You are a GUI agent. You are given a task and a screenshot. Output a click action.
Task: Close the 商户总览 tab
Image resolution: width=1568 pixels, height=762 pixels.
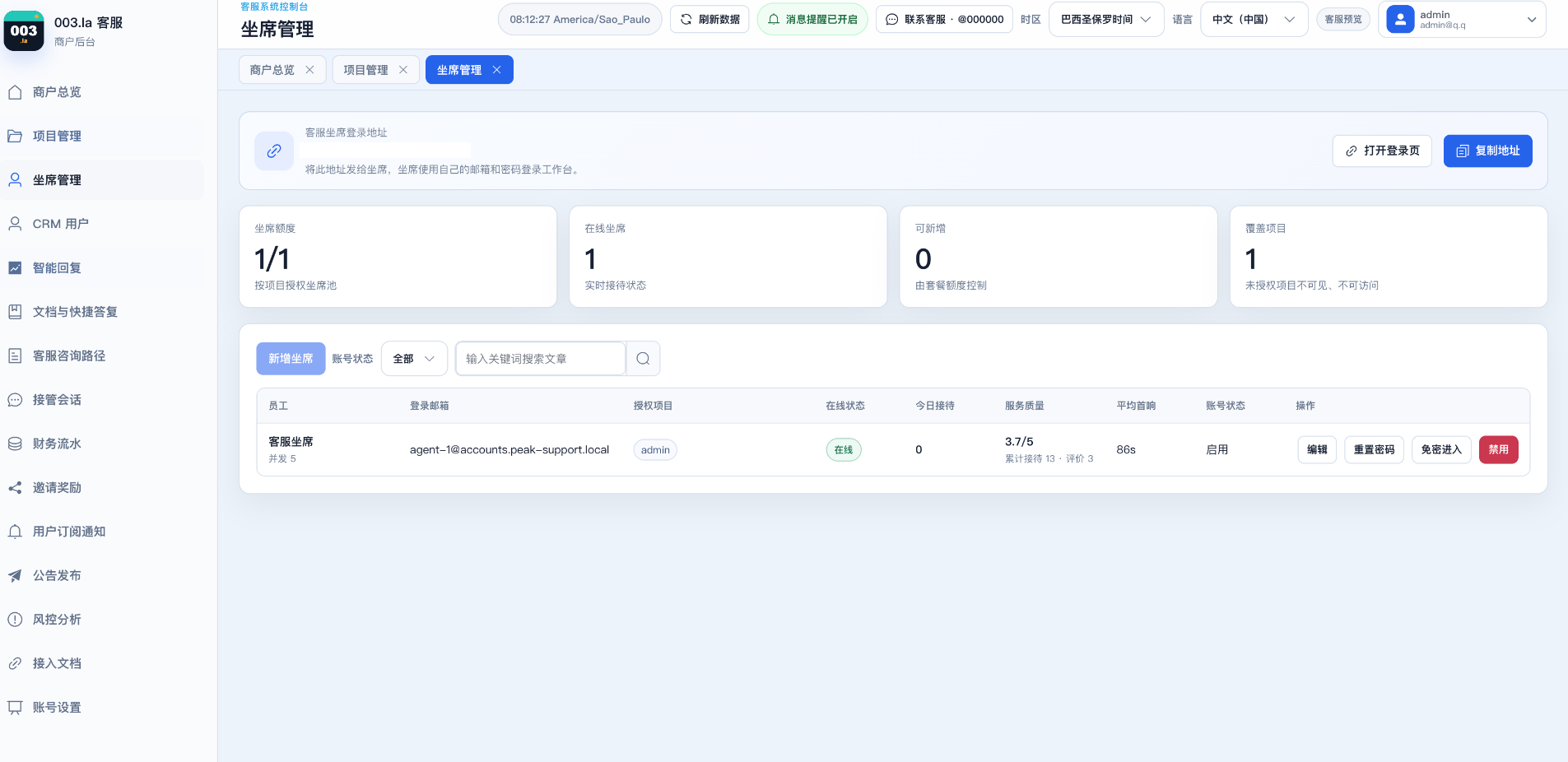click(x=309, y=70)
